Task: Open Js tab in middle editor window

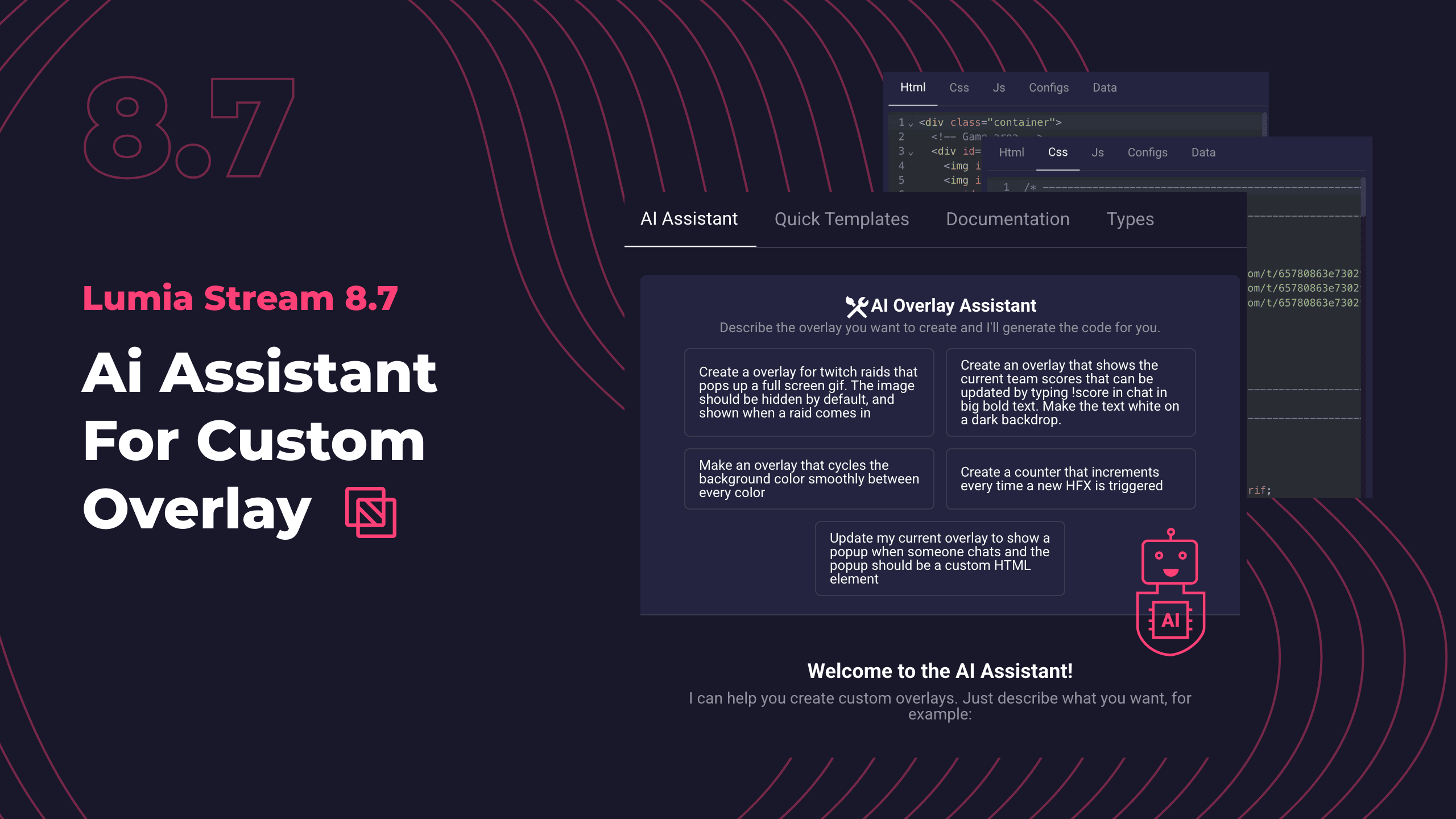Action: tap(1098, 152)
